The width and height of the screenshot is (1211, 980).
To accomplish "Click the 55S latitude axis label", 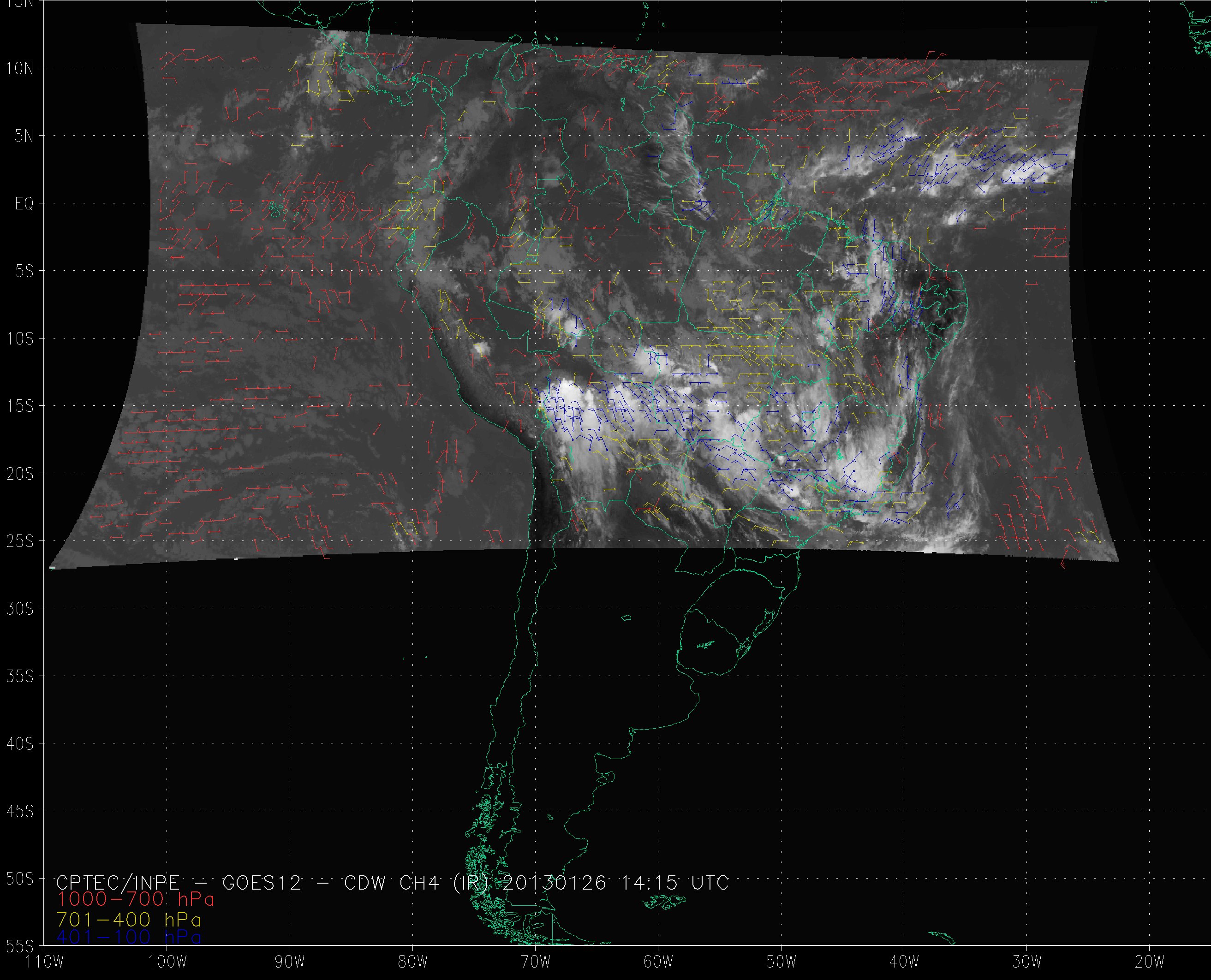I will point(19,946).
